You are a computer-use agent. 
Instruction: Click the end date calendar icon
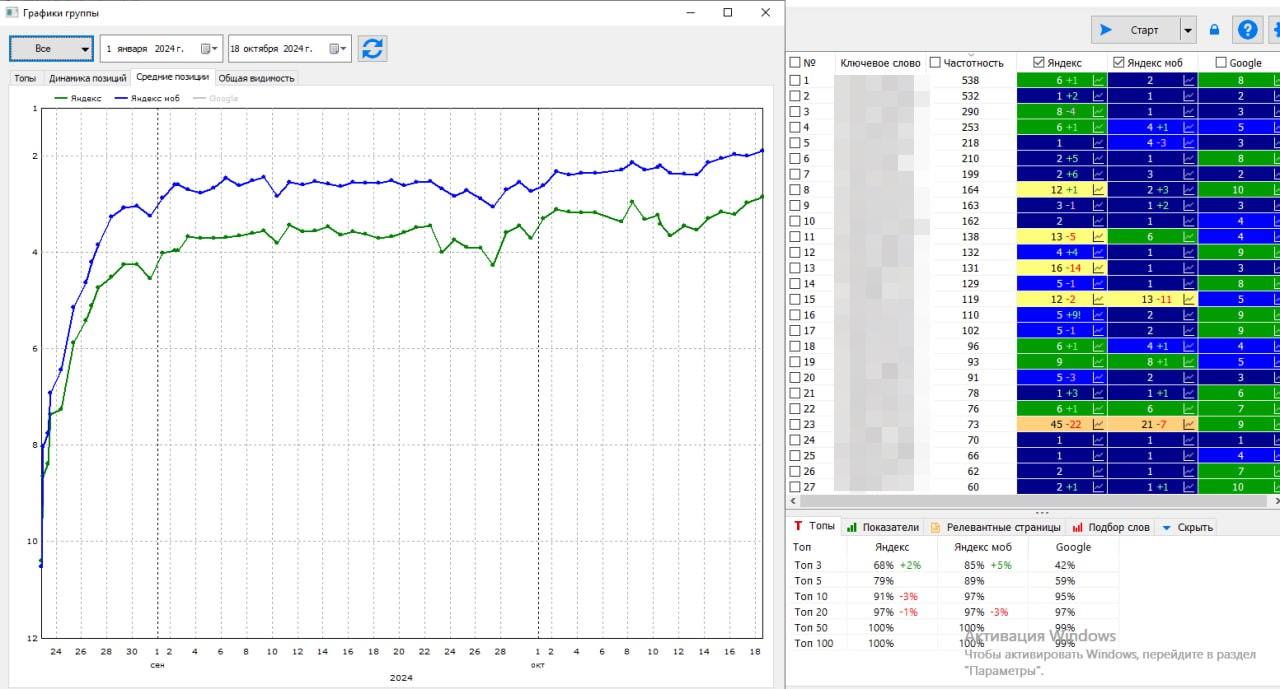coord(336,49)
